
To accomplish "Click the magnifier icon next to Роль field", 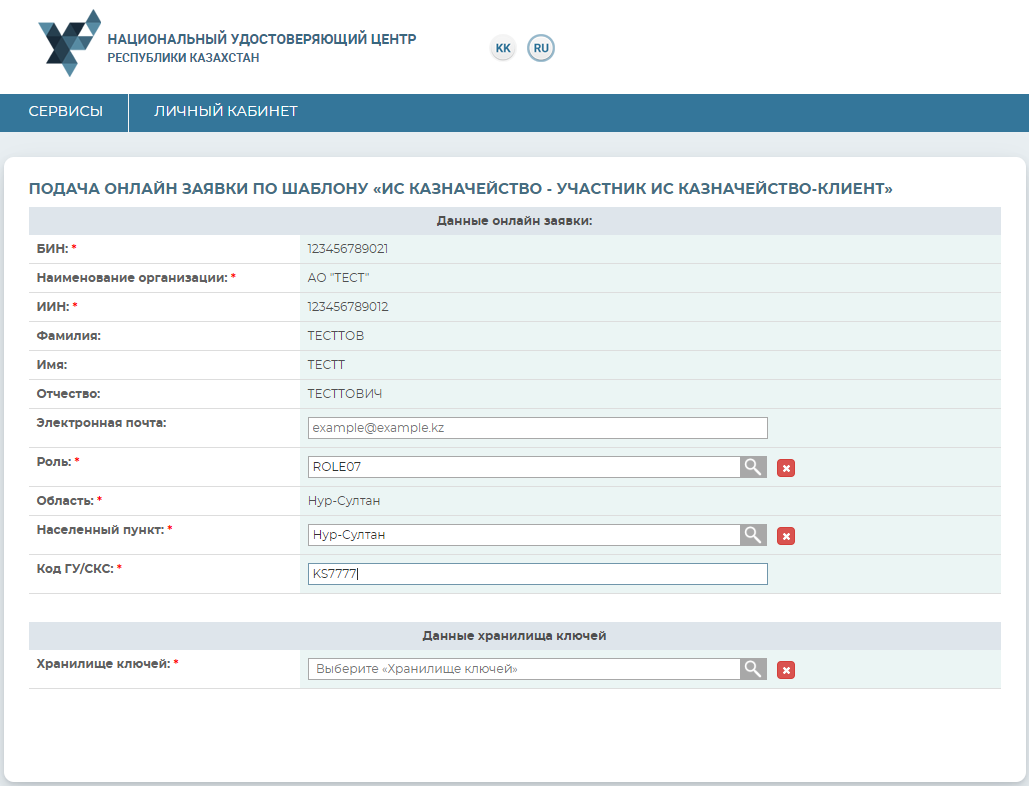I will pos(753,467).
